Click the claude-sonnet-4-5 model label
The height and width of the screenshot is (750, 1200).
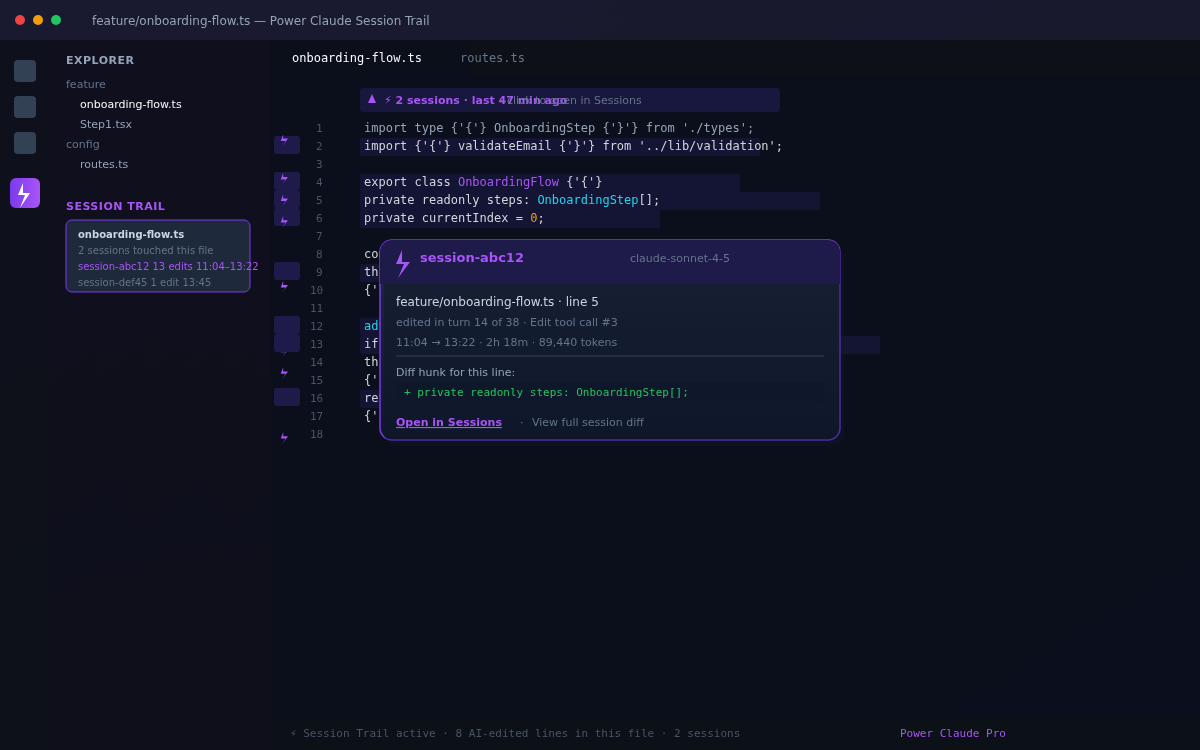pyautogui.click(x=680, y=259)
